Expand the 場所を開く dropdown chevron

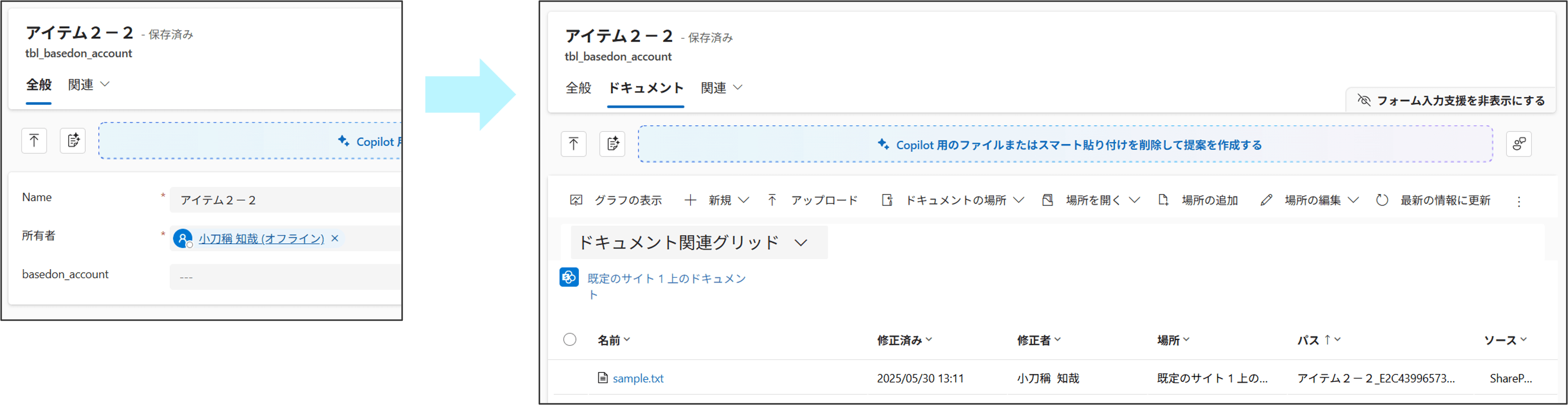1135,200
